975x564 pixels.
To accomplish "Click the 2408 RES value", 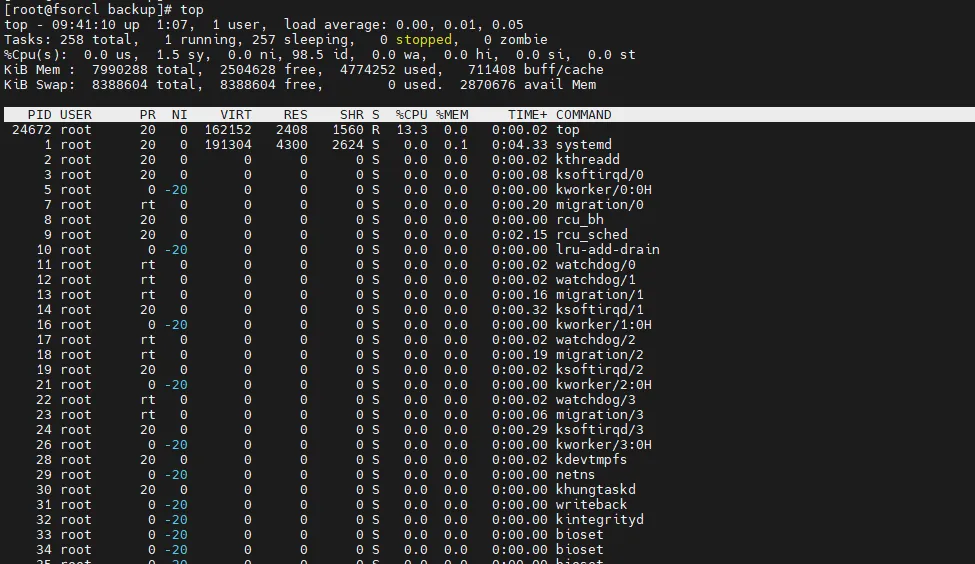I will pos(292,130).
